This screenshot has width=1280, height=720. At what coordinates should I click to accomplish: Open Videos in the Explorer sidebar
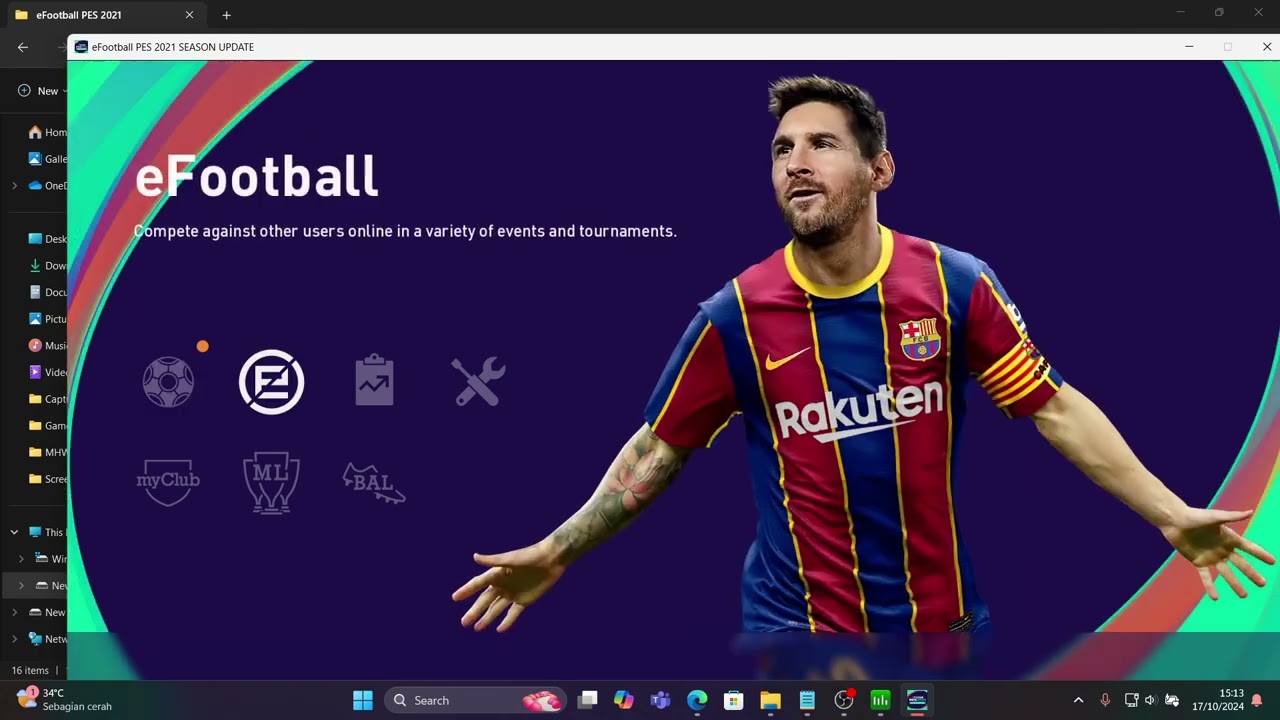point(48,372)
